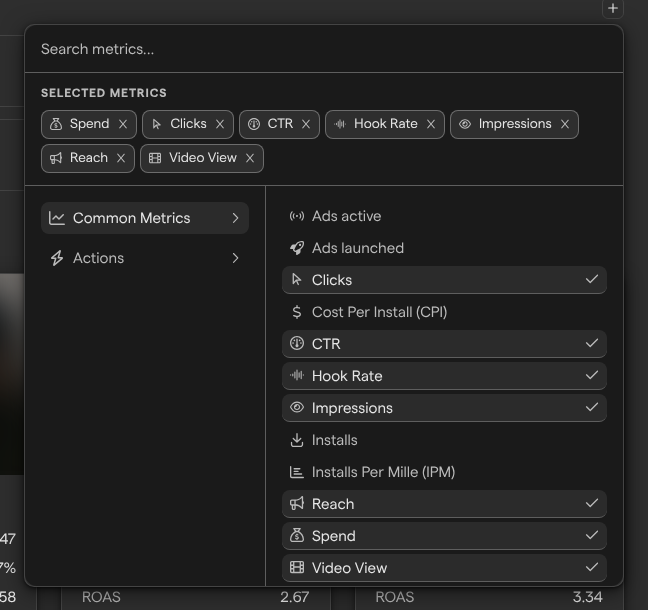Click the Spend chip label
This screenshot has height=610, width=648.
pyautogui.click(x=90, y=124)
